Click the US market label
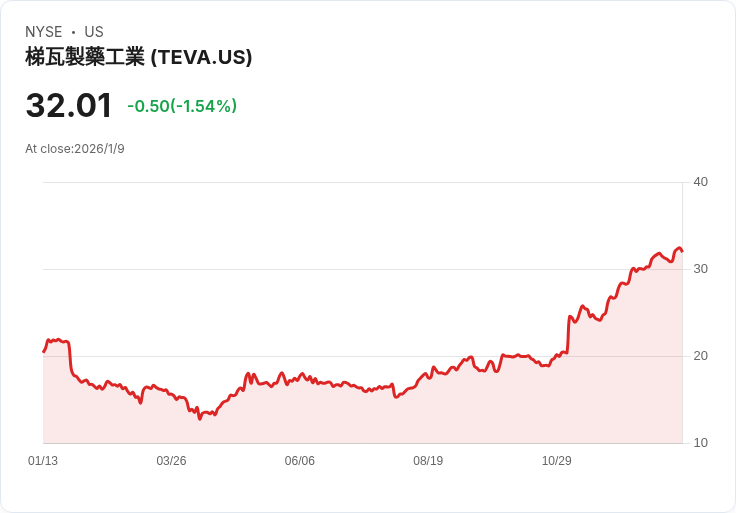The height and width of the screenshot is (513, 736). [x=94, y=32]
